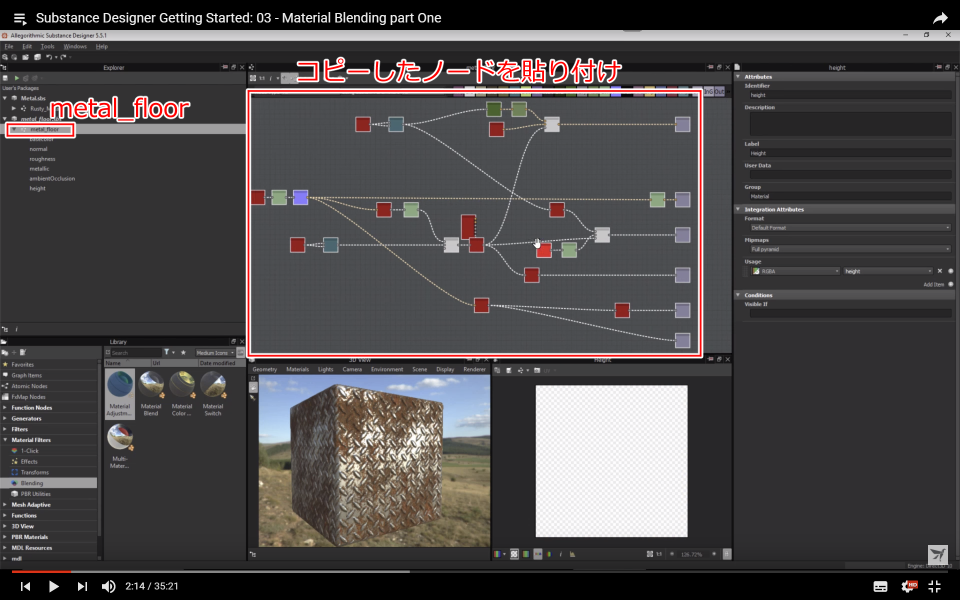Viewport: 960px width, 600px height.
Task: Open the Format dropdown (Default Format)
Action: click(850, 228)
